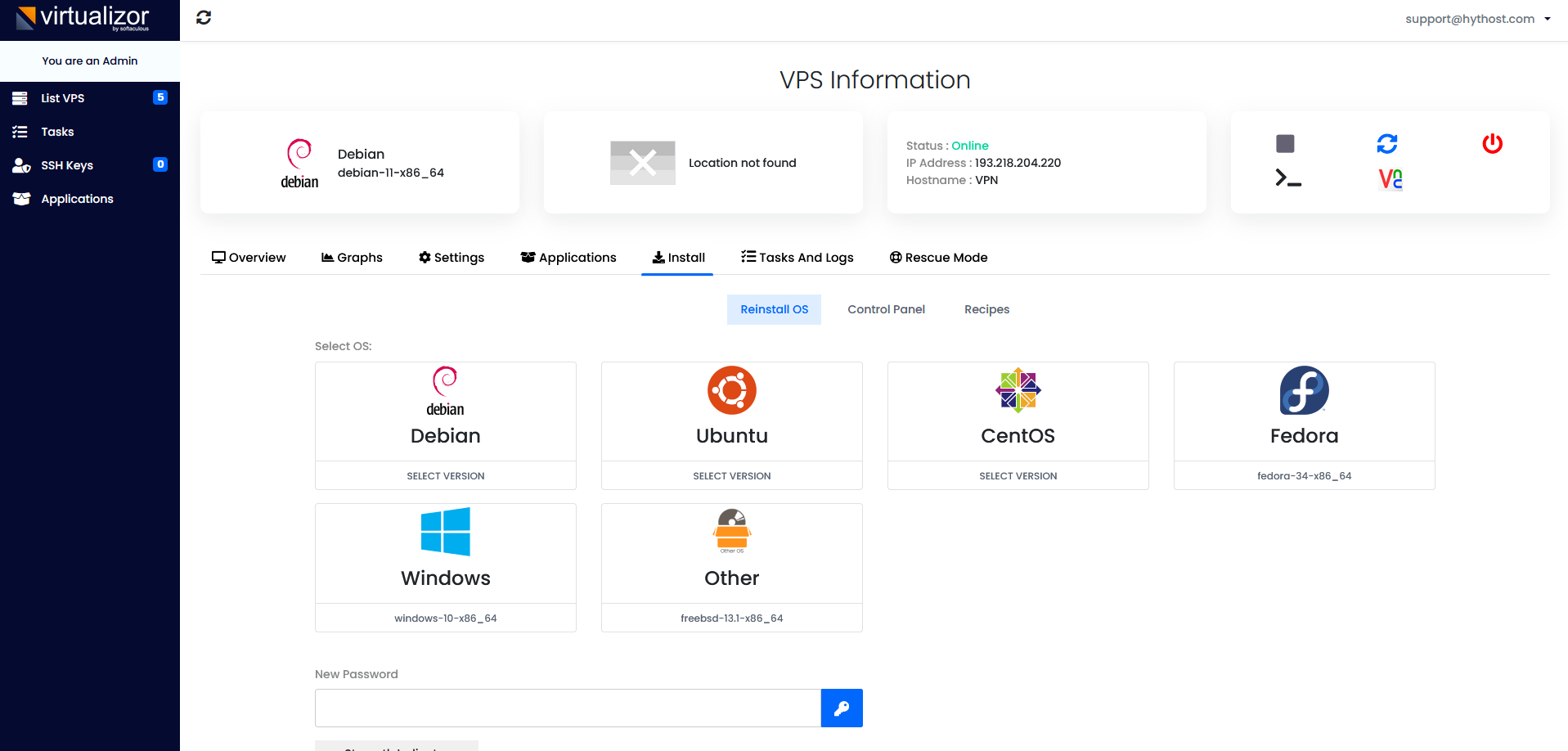Launch the VNC viewer icon

(1390, 178)
